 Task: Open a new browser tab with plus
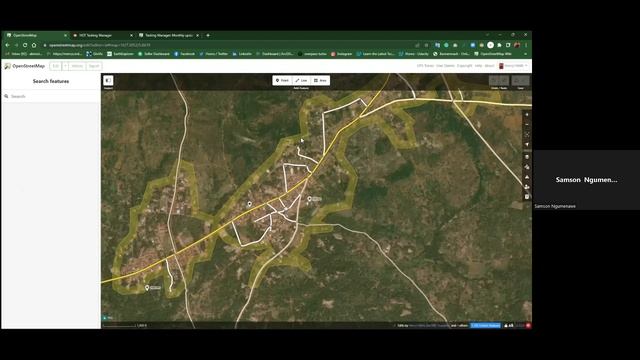coord(208,36)
